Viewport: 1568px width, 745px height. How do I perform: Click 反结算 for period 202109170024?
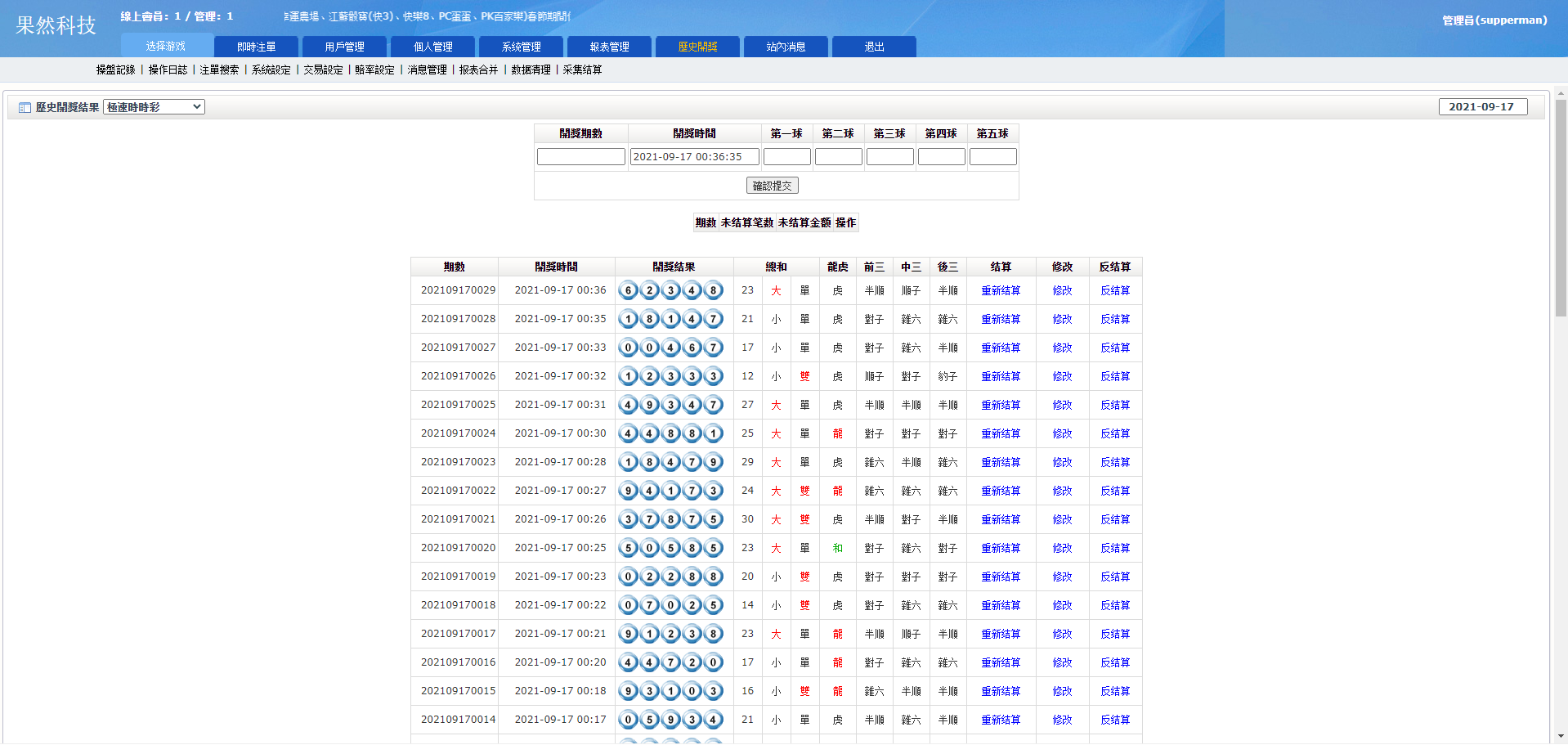pos(1115,433)
